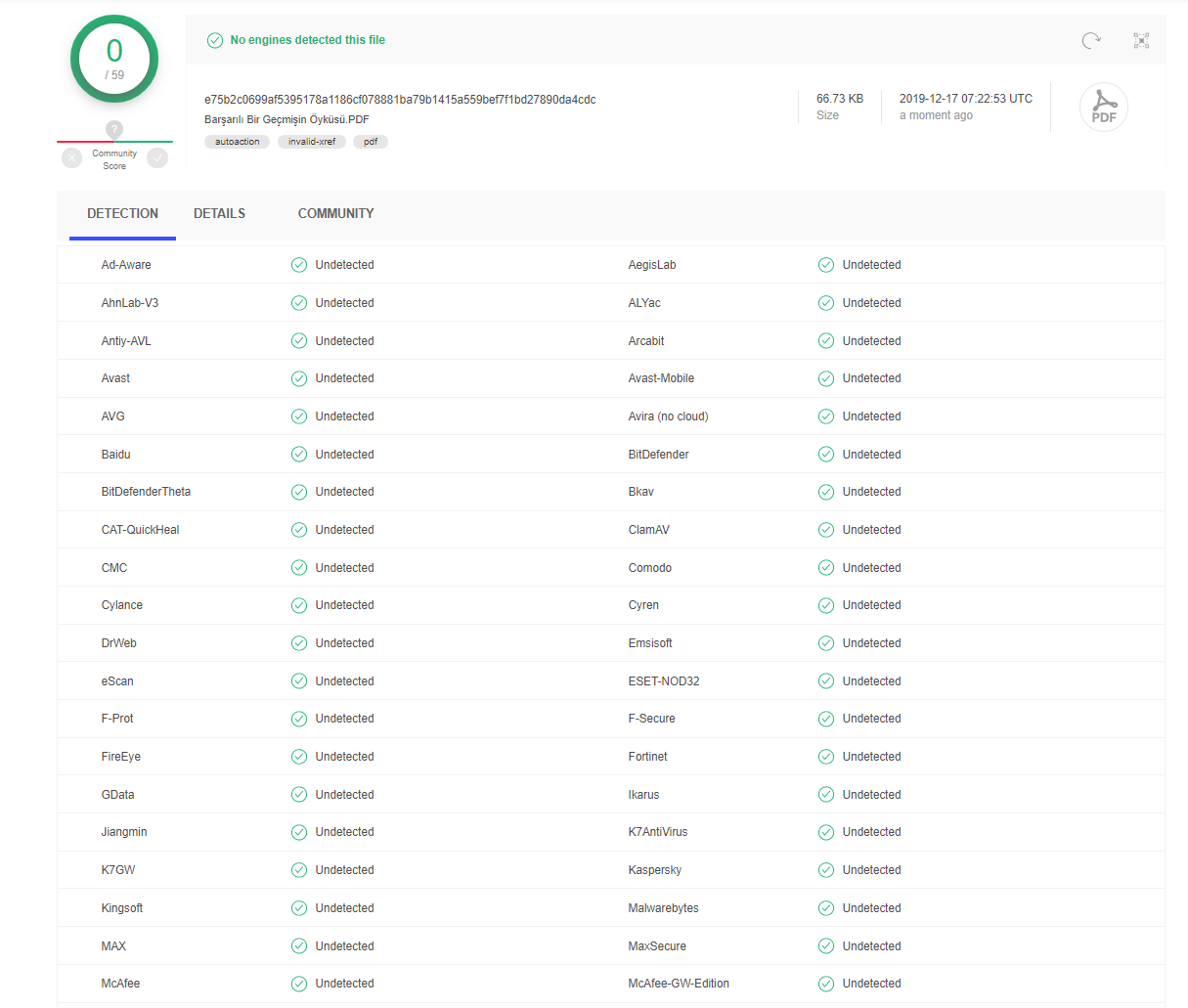The width and height of the screenshot is (1188, 1008).
Task: Click the Antiy-AVL engine name
Action: coord(126,341)
